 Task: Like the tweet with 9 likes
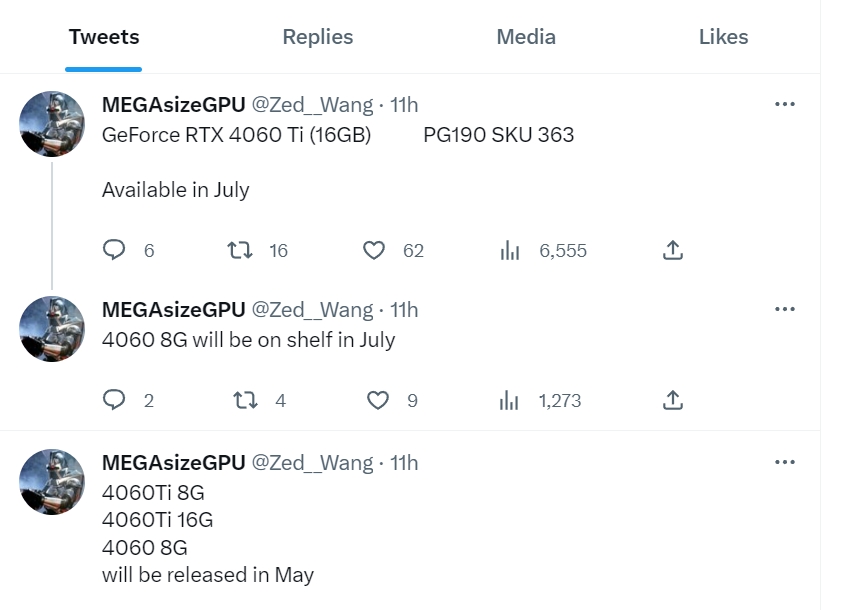point(377,400)
